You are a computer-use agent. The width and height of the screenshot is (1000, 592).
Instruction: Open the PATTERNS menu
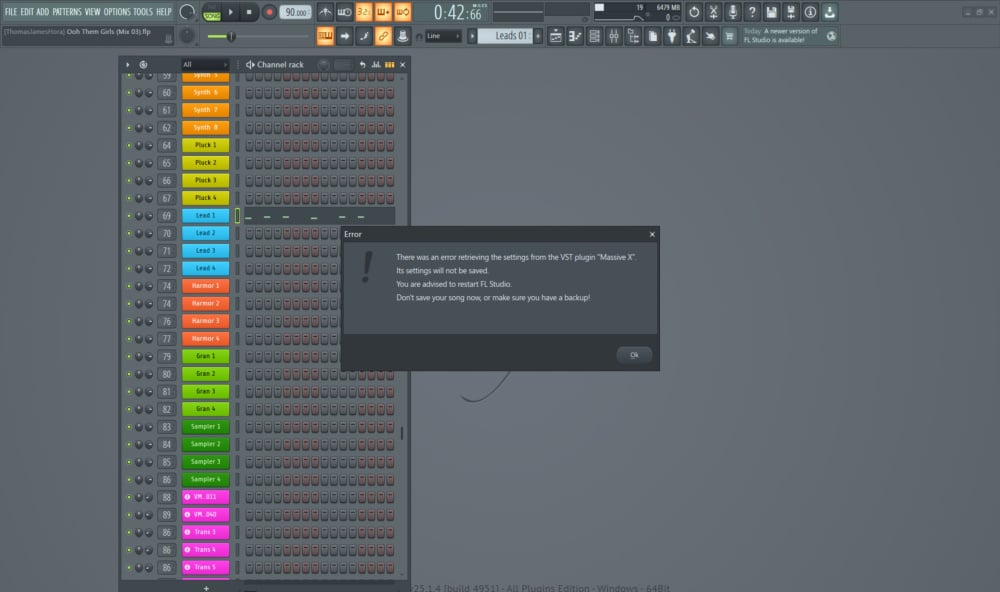click(x=67, y=11)
